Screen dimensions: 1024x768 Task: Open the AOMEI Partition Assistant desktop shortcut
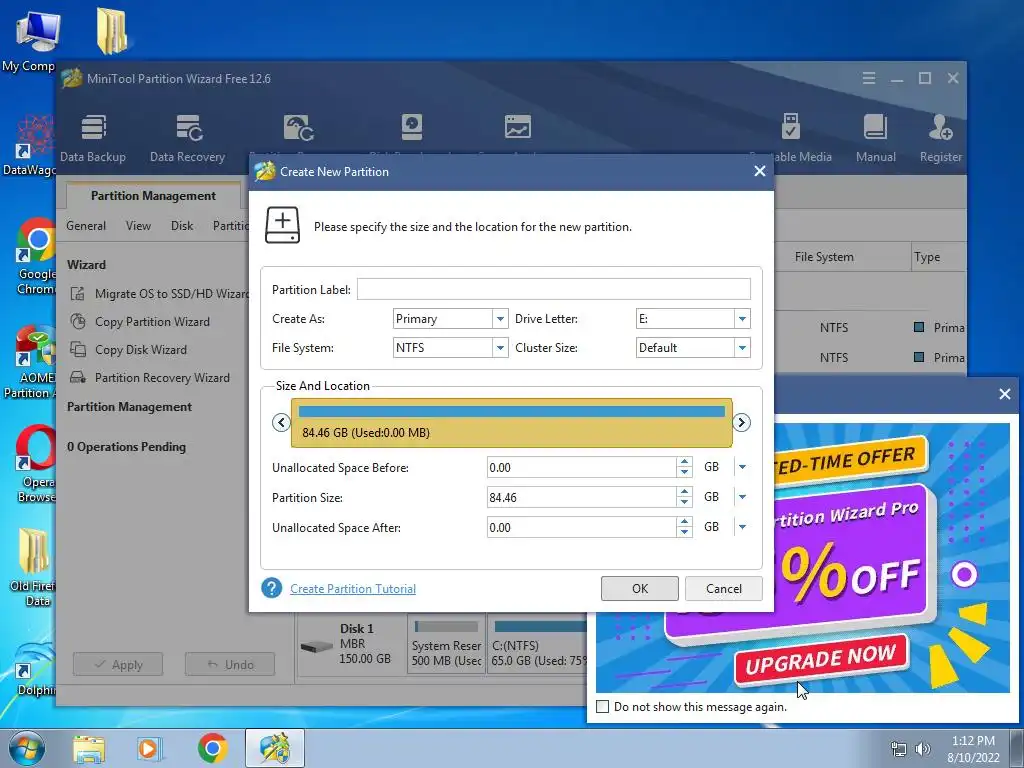pos(33,362)
